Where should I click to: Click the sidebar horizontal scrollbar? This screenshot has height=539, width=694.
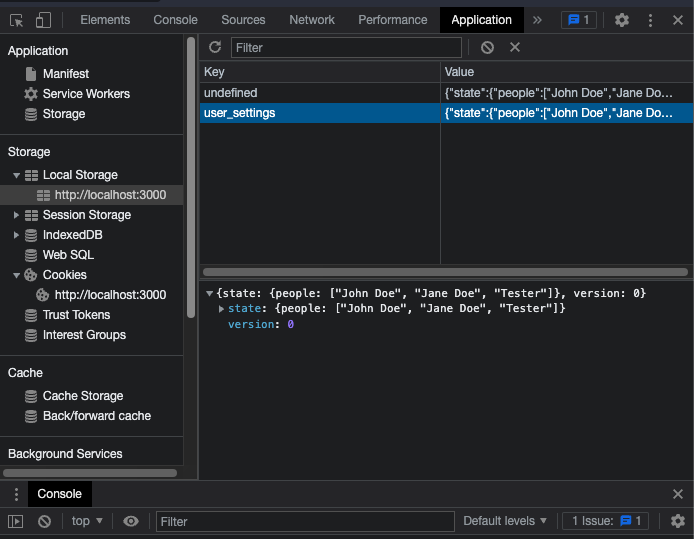click(x=90, y=473)
